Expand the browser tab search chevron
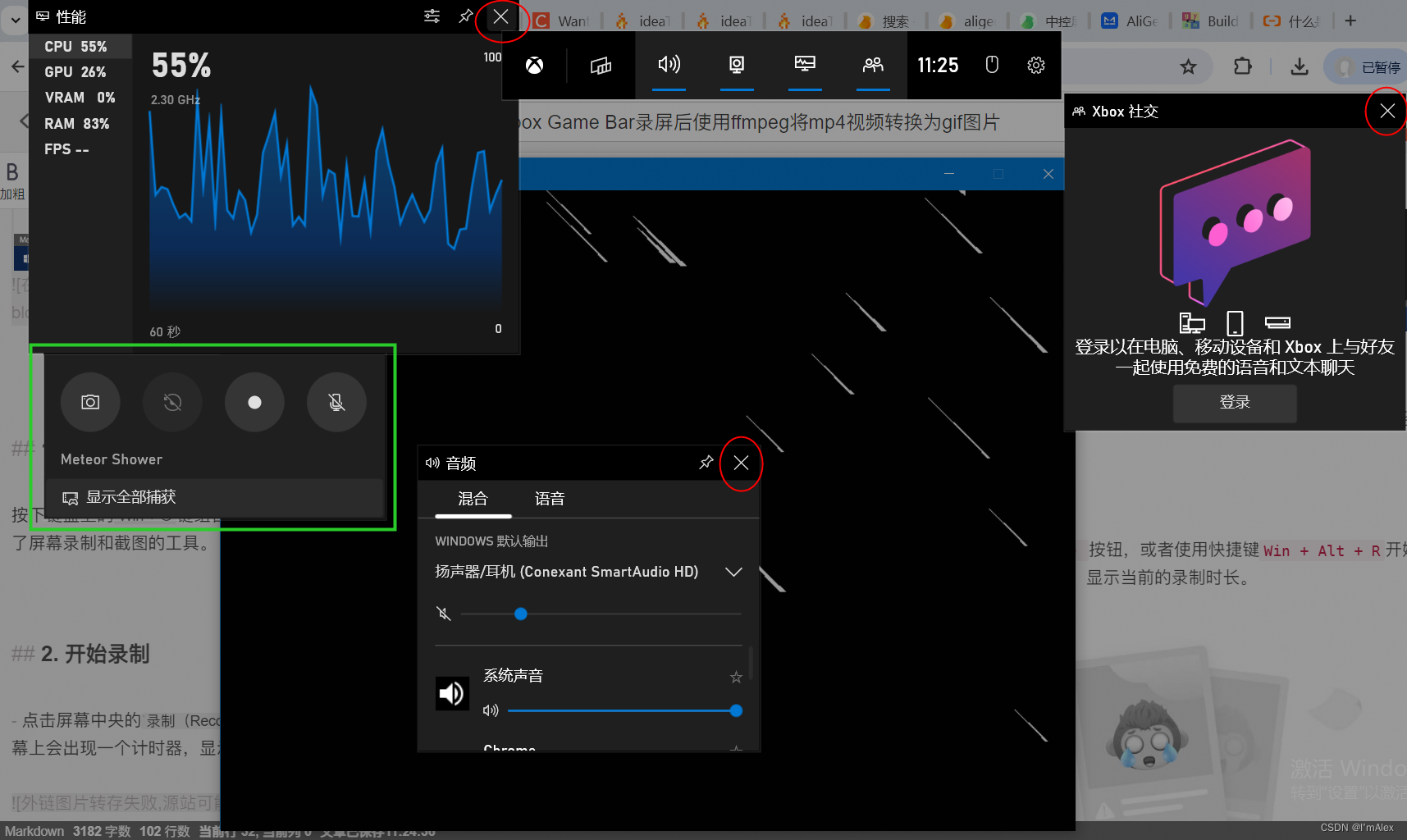The height and width of the screenshot is (840, 1407). click(14, 20)
